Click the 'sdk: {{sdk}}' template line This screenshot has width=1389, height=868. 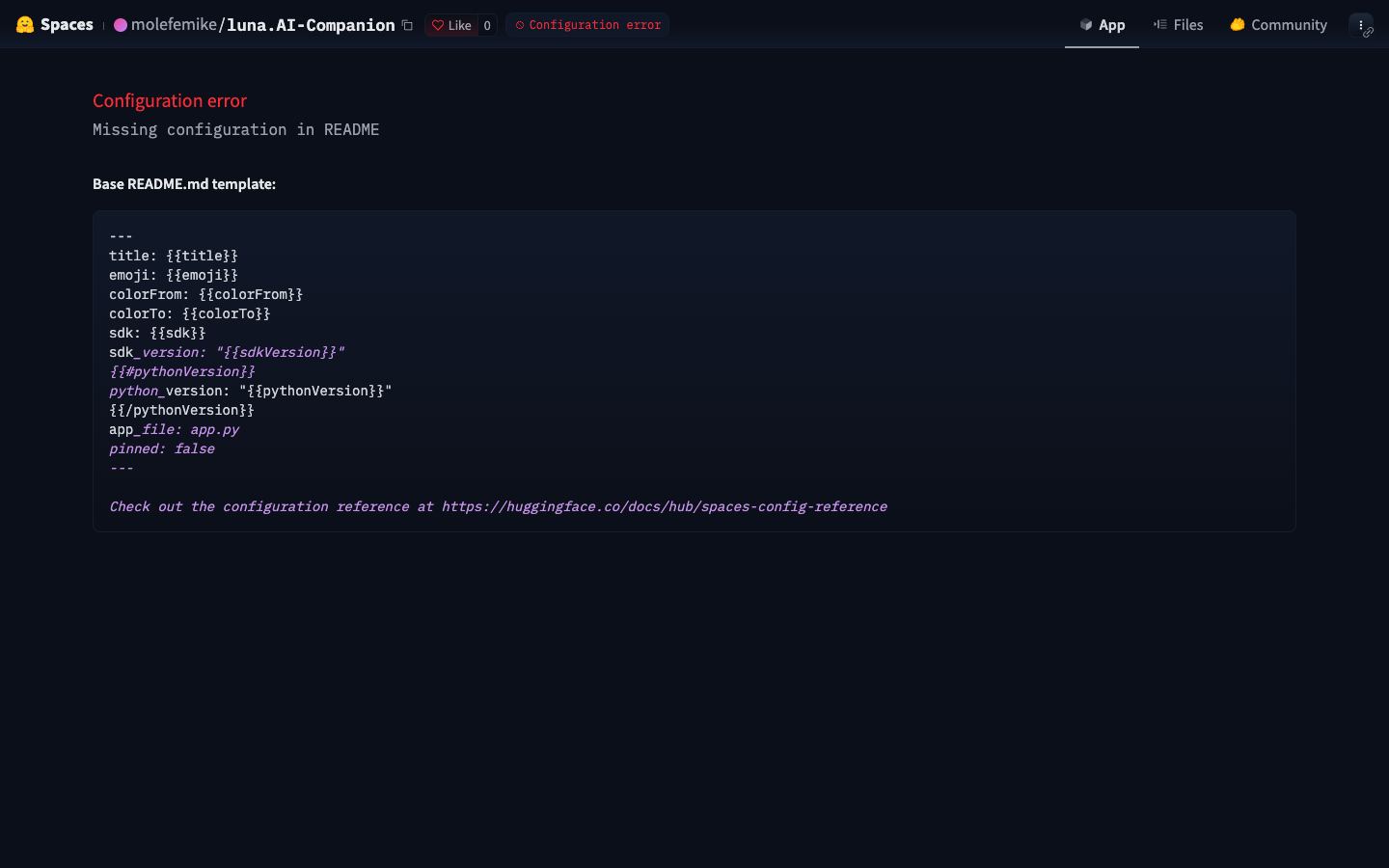point(157,333)
